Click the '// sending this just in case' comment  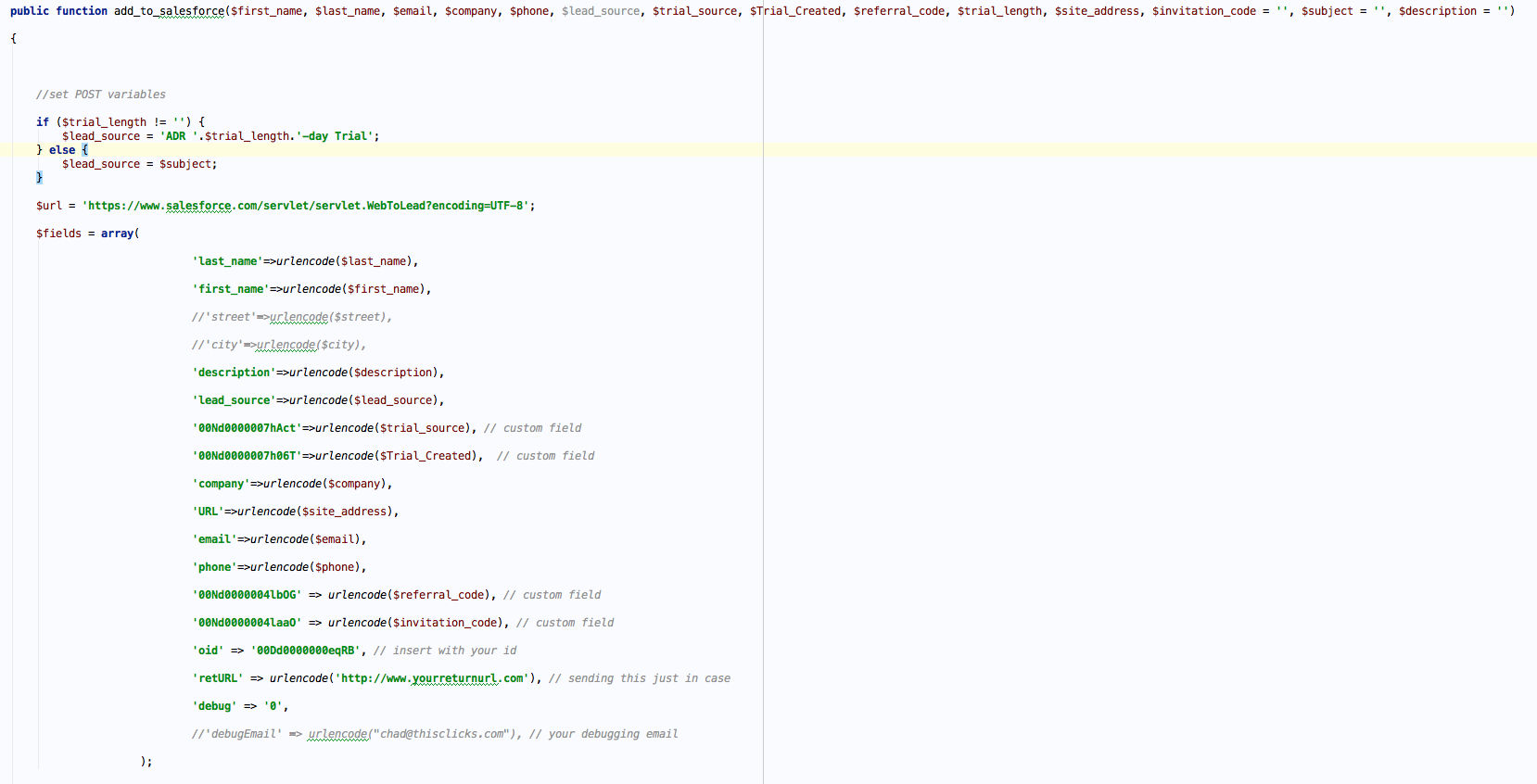pyautogui.click(x=640, y=678)
